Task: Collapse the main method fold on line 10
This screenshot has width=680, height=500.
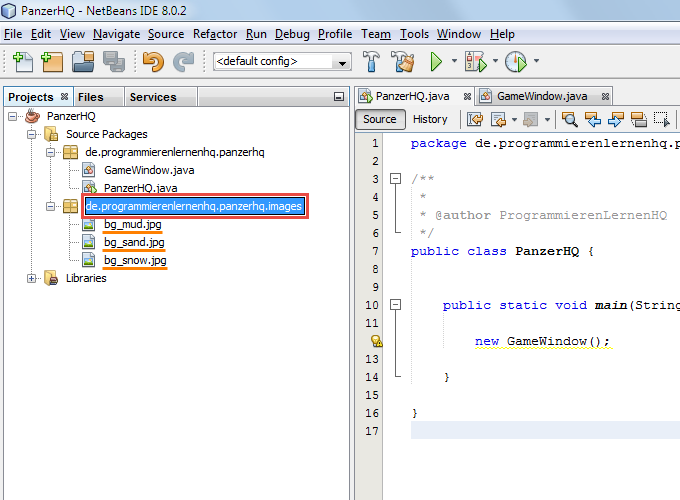Action: (395, 305)
